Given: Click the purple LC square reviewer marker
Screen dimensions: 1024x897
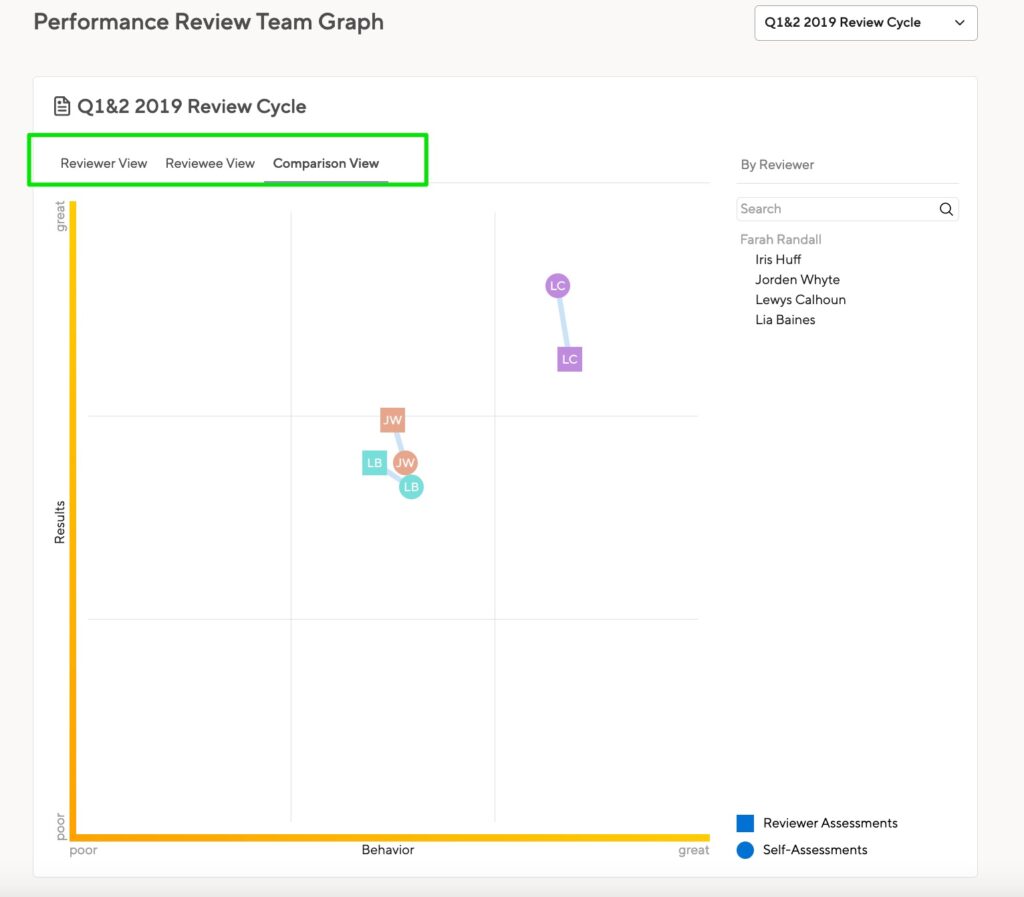Looking at the screenshot, I should pos(569,359).
